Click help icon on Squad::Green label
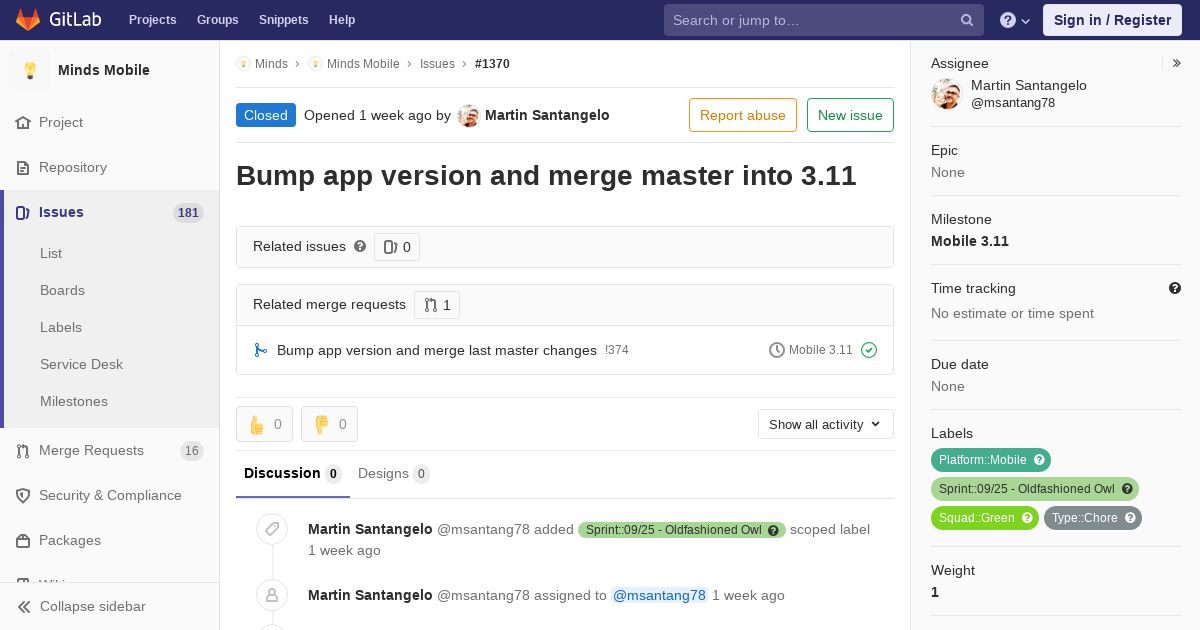Viewport: 1200px width, 630px height. [x=1027, y=518]
